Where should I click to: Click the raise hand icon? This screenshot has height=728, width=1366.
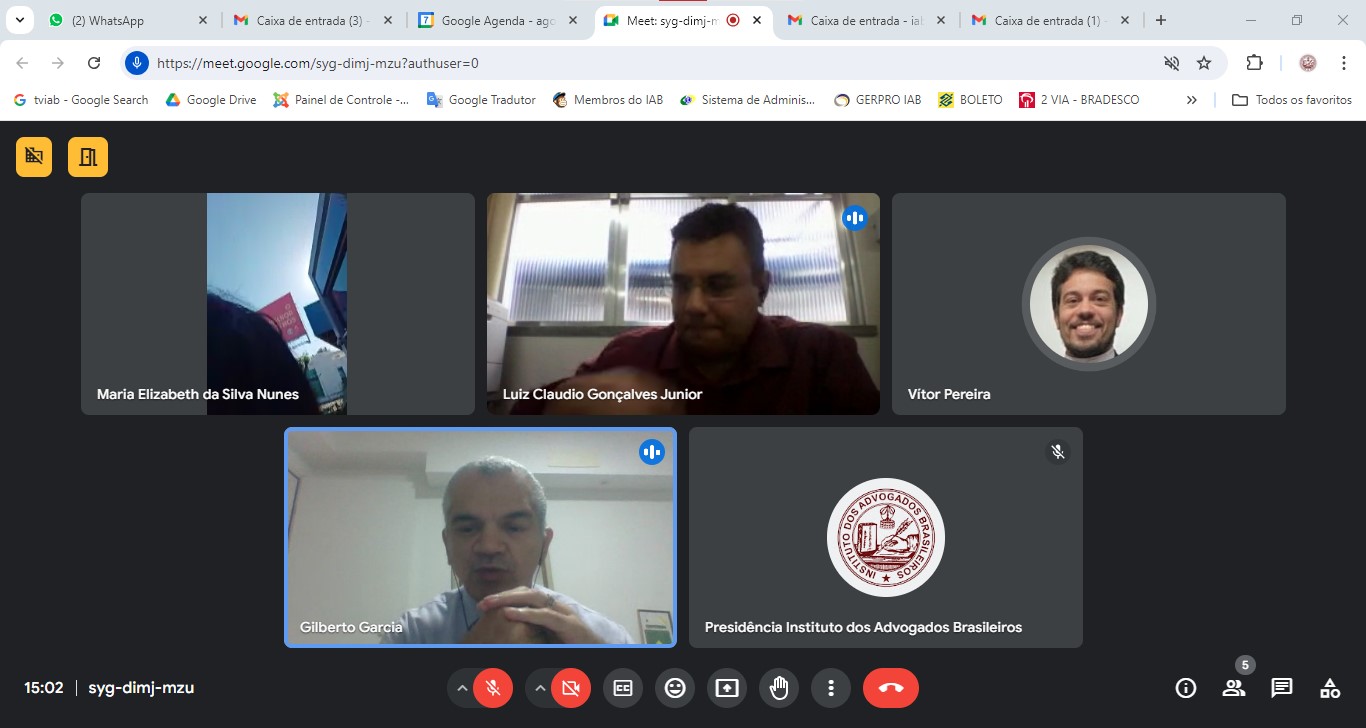click(779, 688)
